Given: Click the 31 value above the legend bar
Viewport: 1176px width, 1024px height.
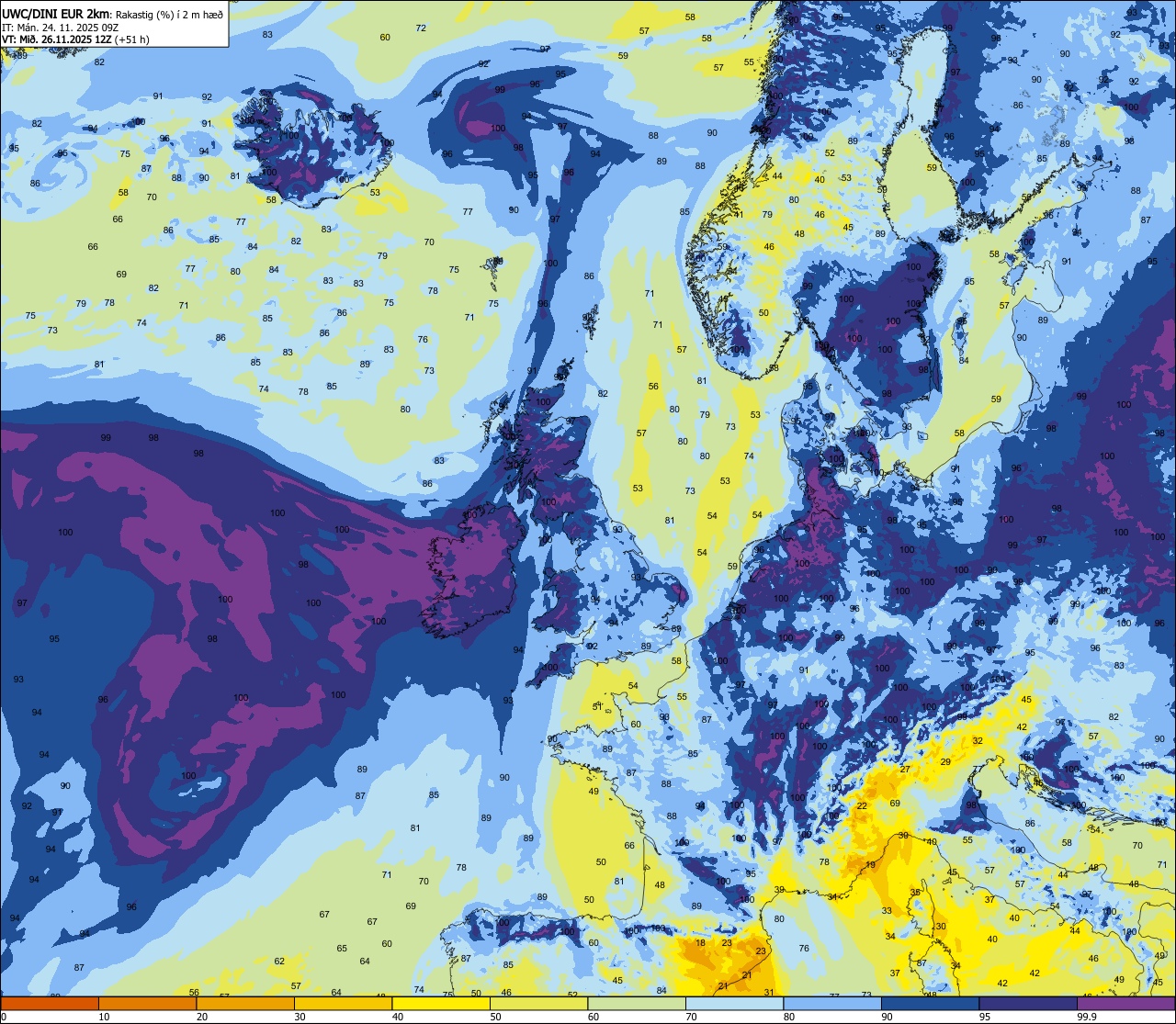Looking at the screenshot, I should click(768, 992).
